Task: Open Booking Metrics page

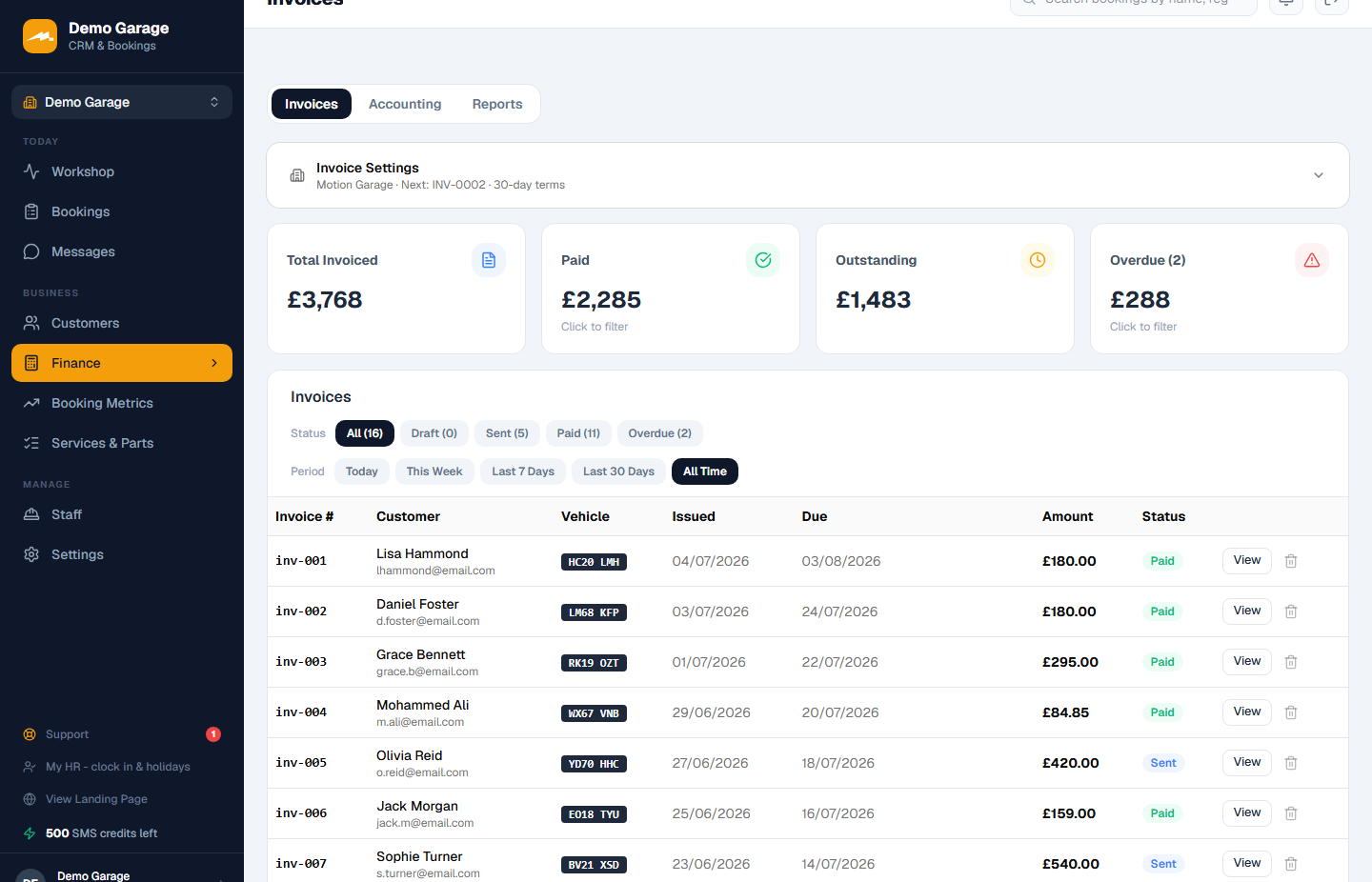Action: point(122,403)
